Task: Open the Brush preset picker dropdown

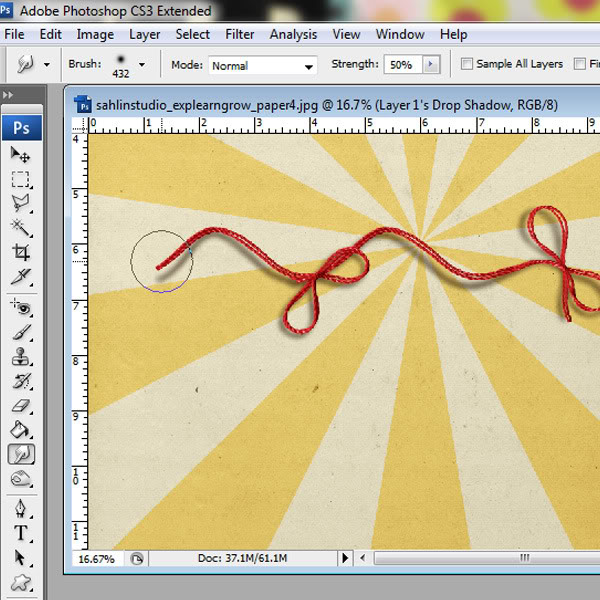Action: pos(142,65)
